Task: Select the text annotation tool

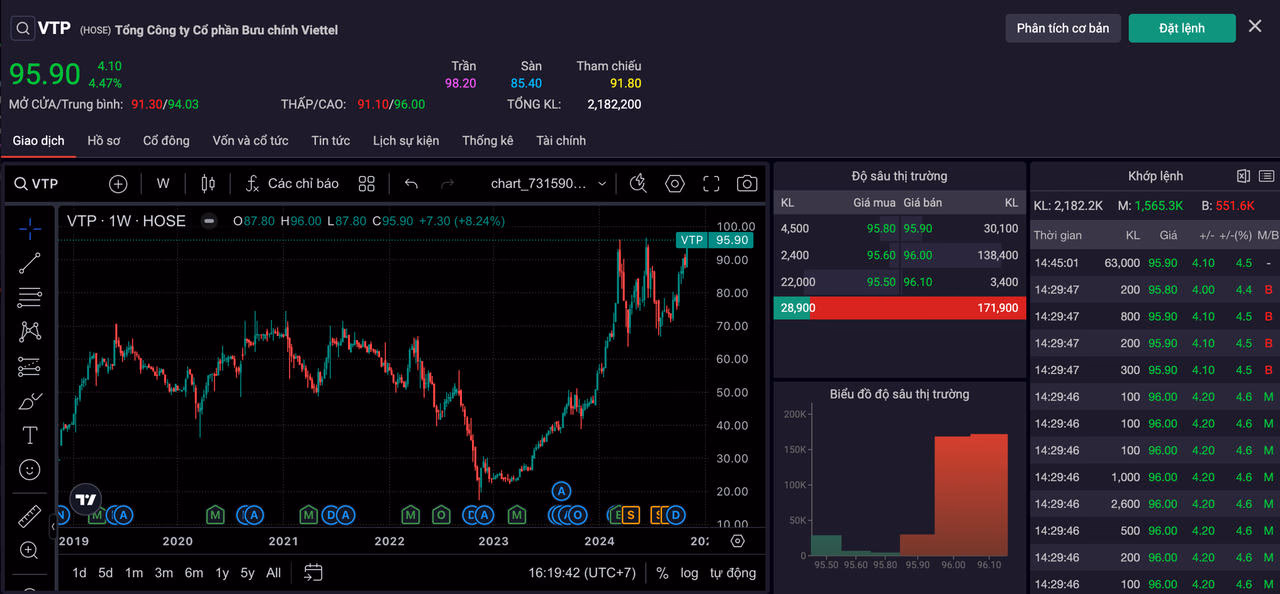Action: (x=30, y=435)
